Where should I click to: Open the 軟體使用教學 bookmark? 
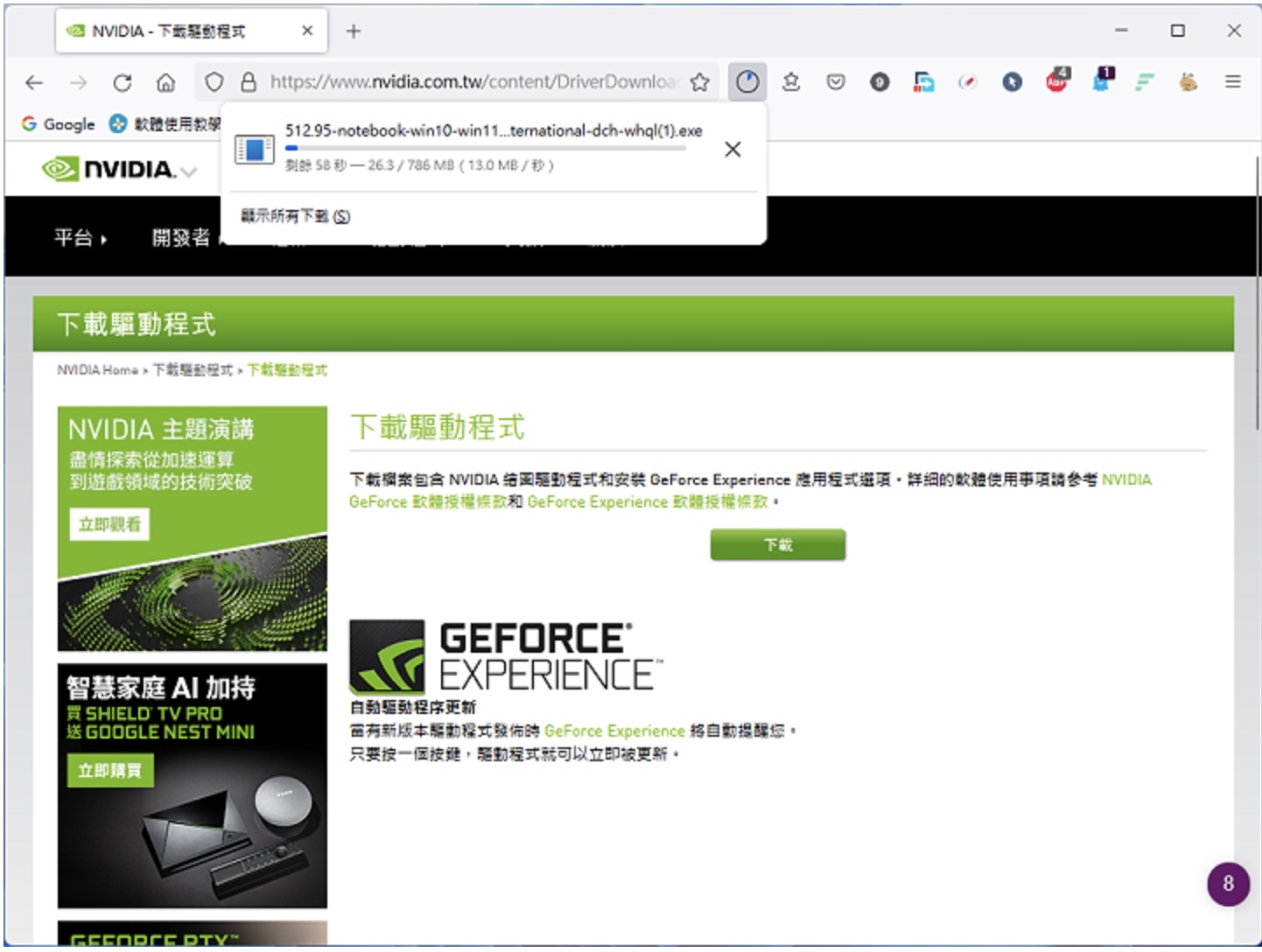click(165, 124)
